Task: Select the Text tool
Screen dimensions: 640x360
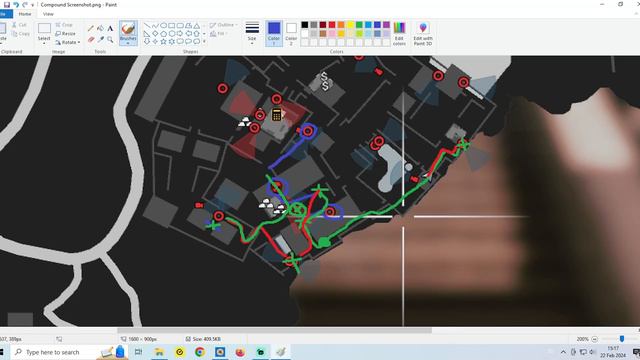Action: click(x=110, y=28)
